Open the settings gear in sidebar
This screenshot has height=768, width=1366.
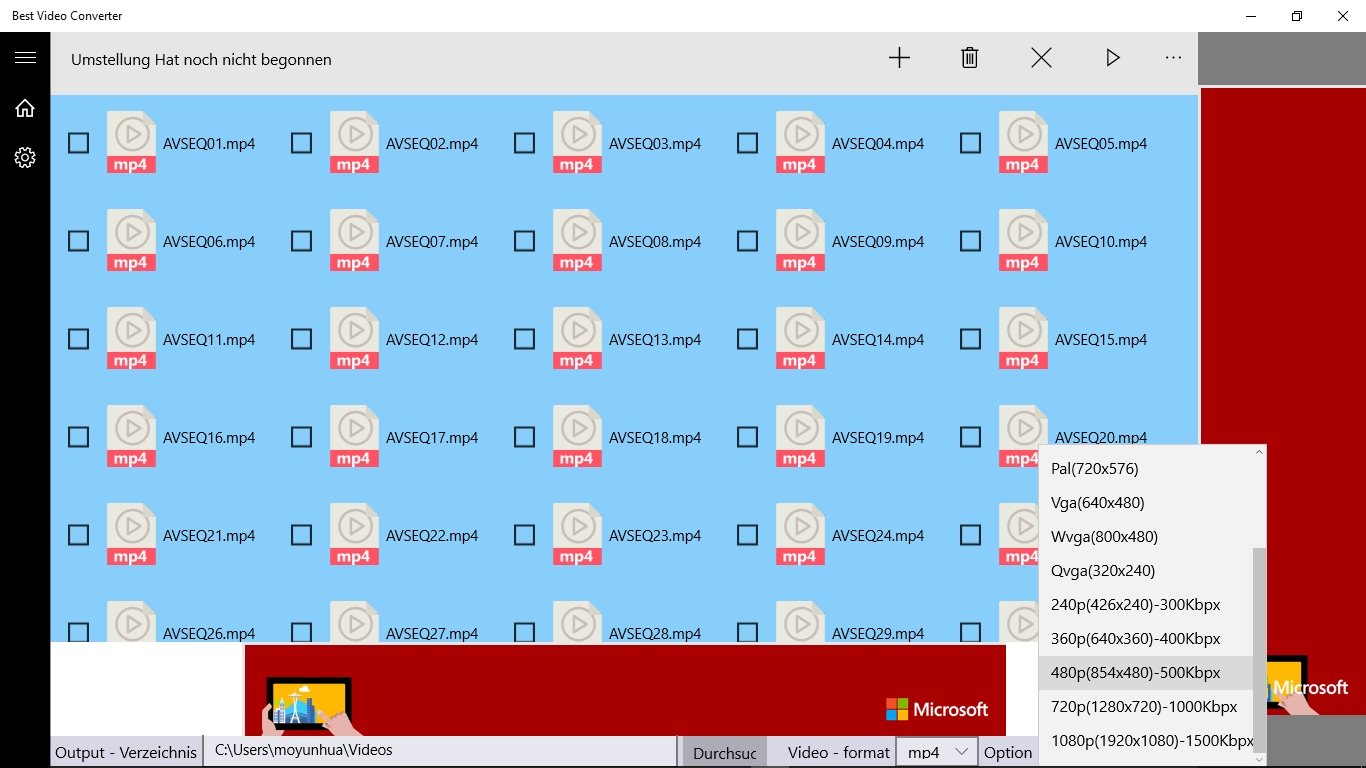coord(25,157)
